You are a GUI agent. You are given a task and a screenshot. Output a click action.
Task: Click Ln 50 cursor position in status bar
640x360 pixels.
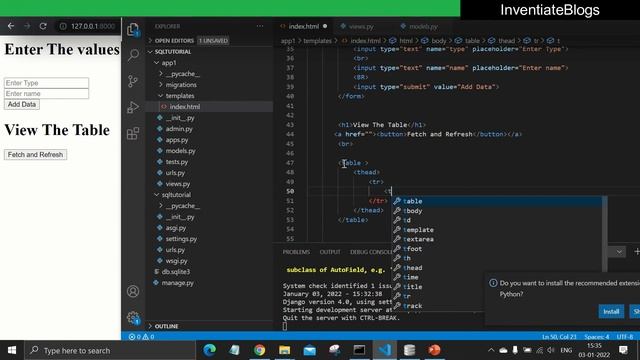pyautogui.click(x=559, y=337)
